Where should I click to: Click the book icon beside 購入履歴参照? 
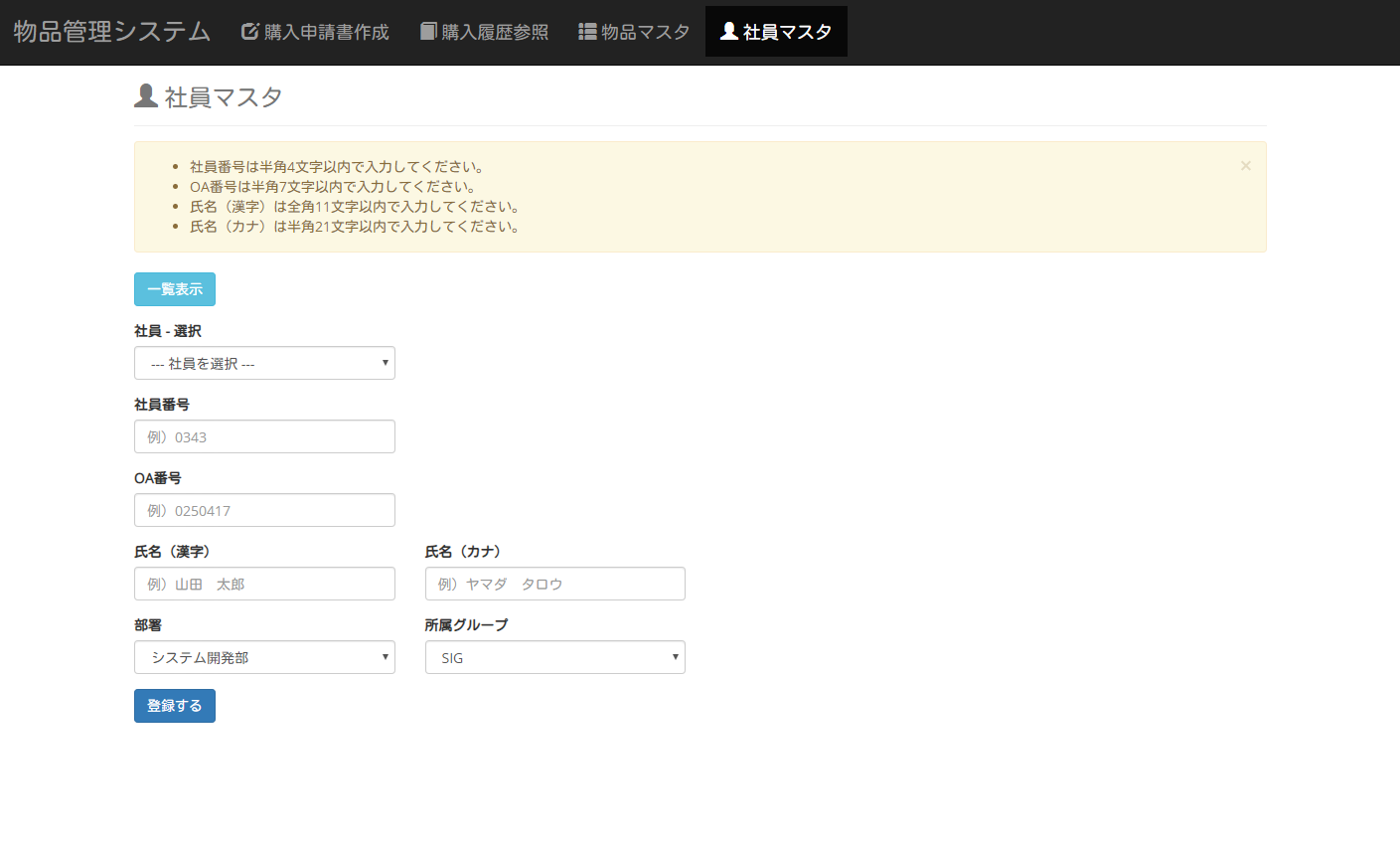428,32
